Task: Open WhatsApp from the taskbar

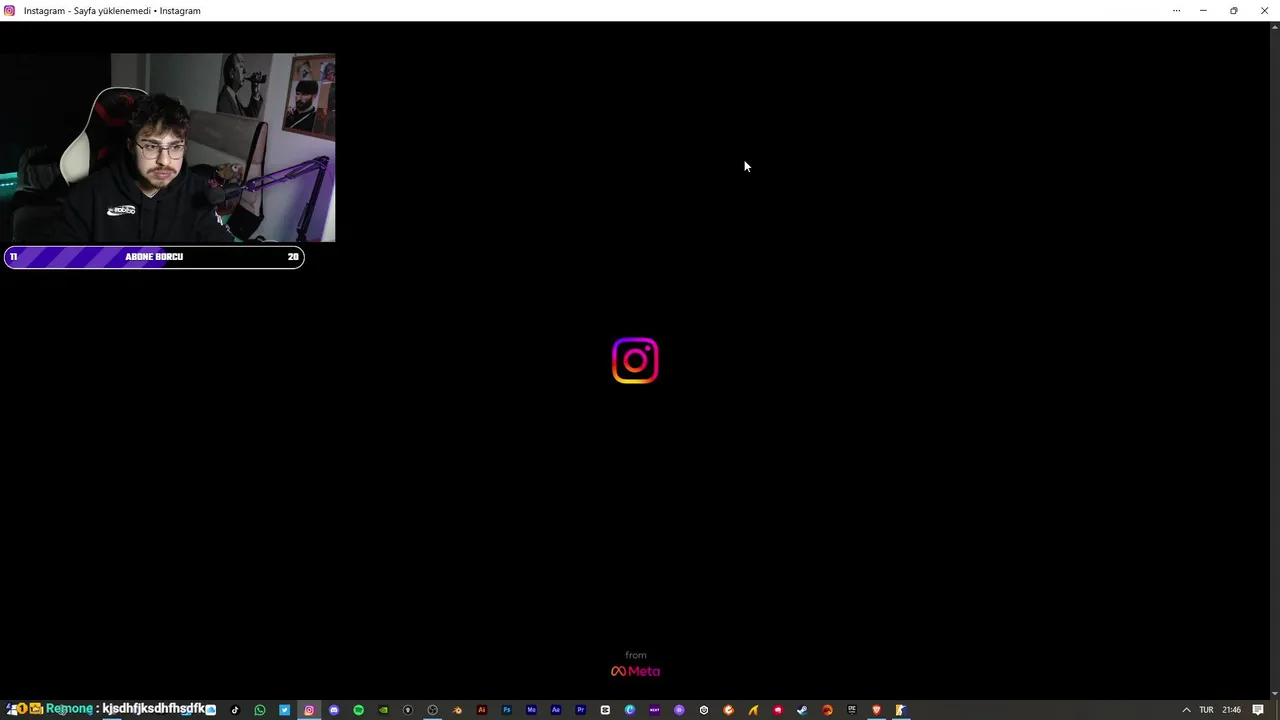Action: coord(259,710)
